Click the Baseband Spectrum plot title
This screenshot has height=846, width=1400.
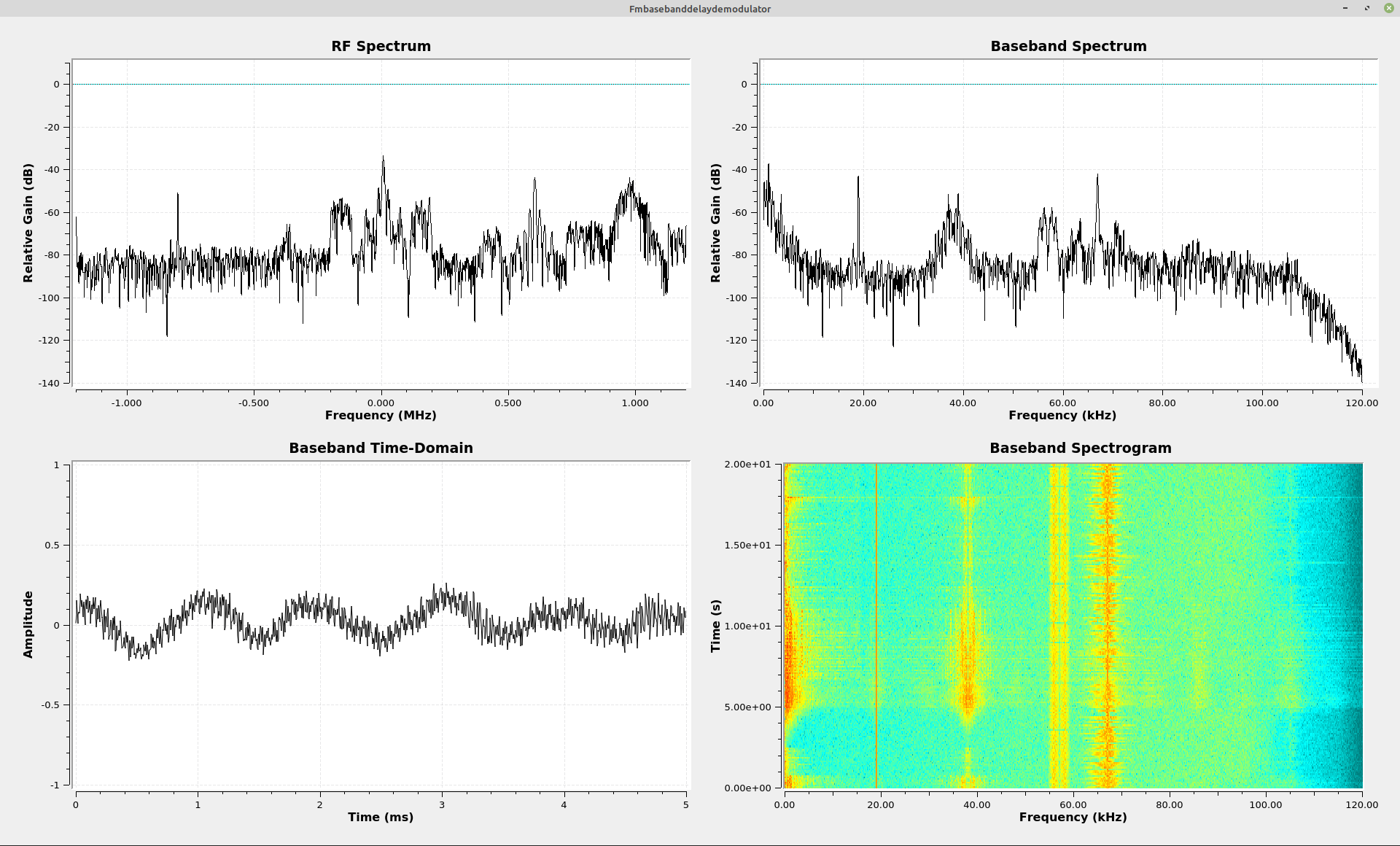coord(1068,46)
